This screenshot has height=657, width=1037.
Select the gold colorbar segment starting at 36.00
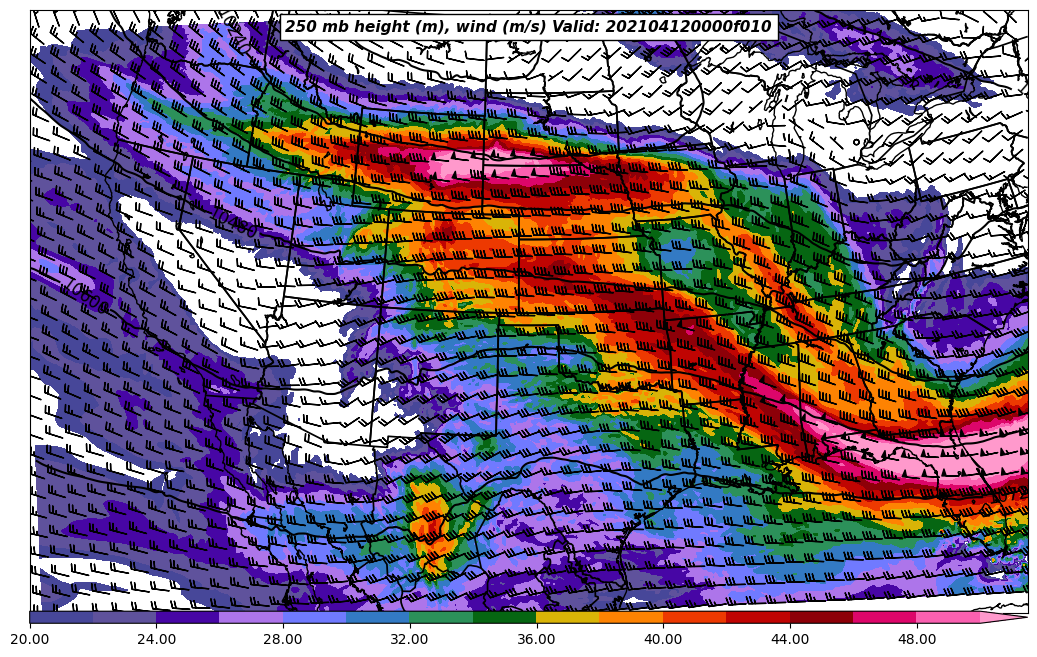(x=568, y=617)
